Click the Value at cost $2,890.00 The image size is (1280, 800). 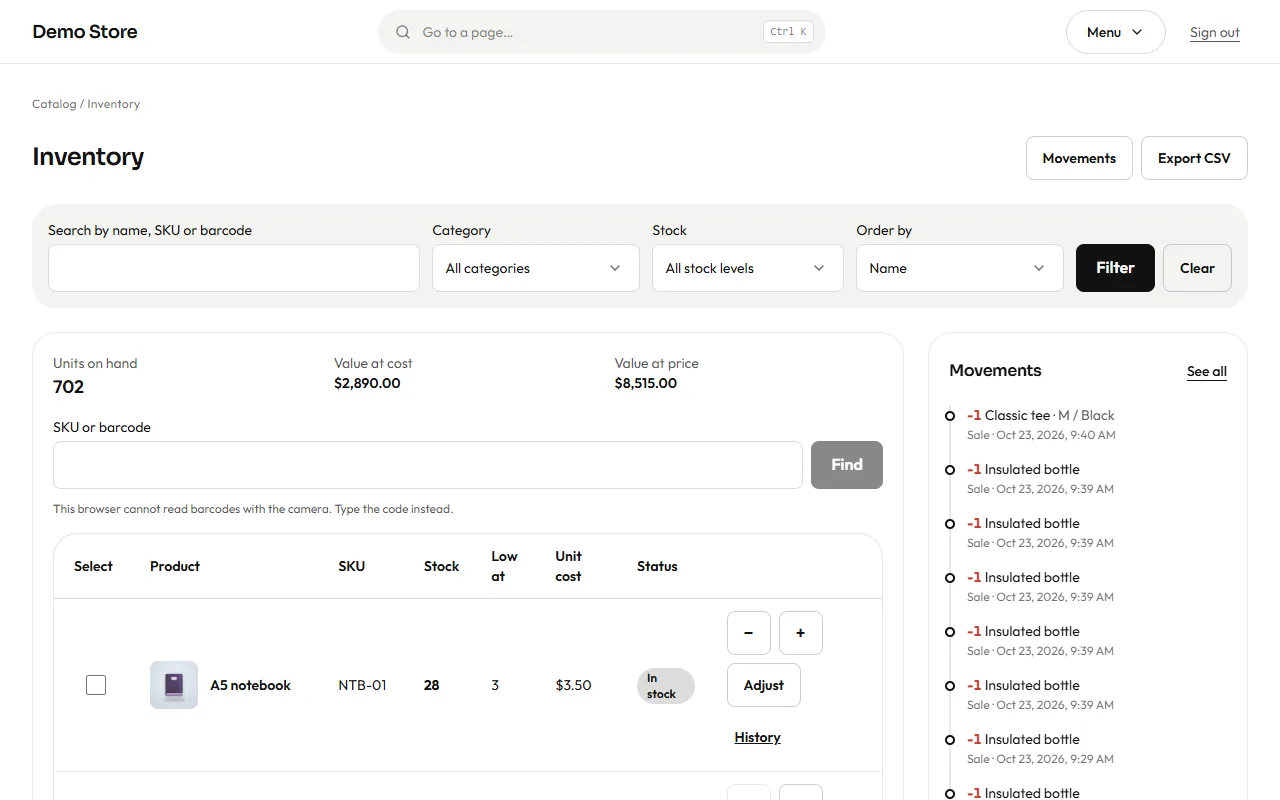(367, 383)
